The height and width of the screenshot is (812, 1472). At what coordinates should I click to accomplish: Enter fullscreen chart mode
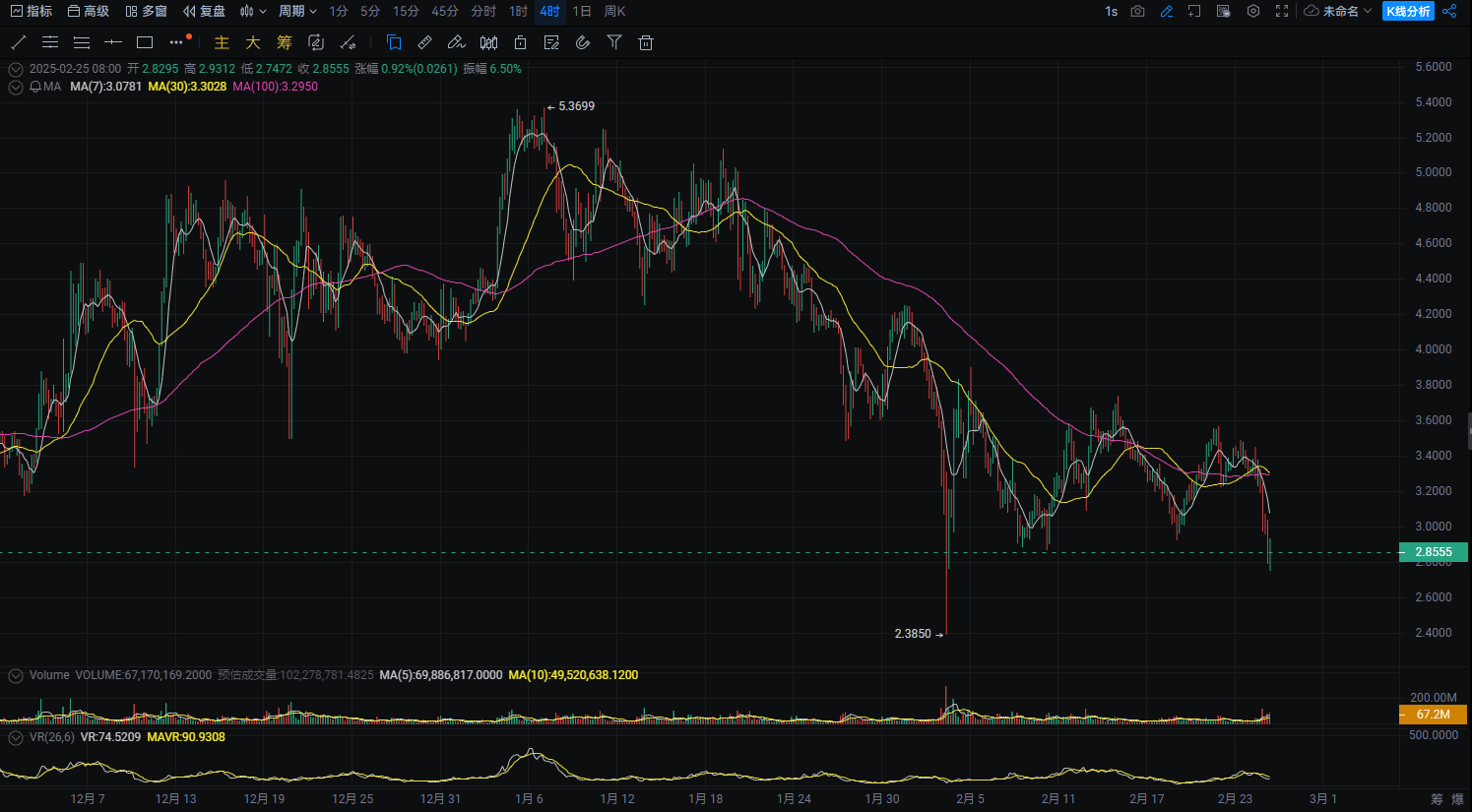pos(1282,11)
